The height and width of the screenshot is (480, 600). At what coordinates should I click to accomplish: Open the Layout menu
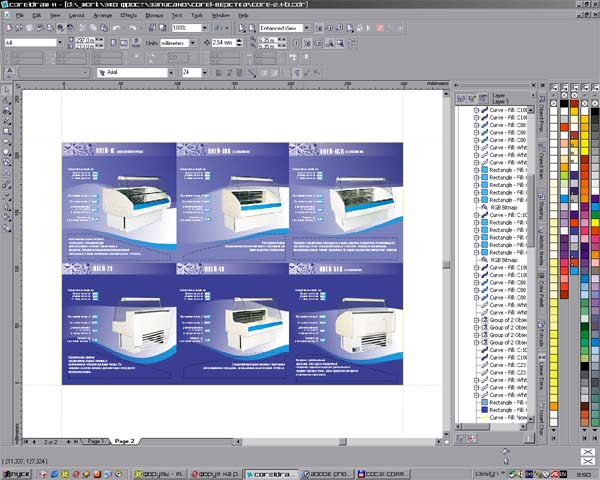coord(76,15)
